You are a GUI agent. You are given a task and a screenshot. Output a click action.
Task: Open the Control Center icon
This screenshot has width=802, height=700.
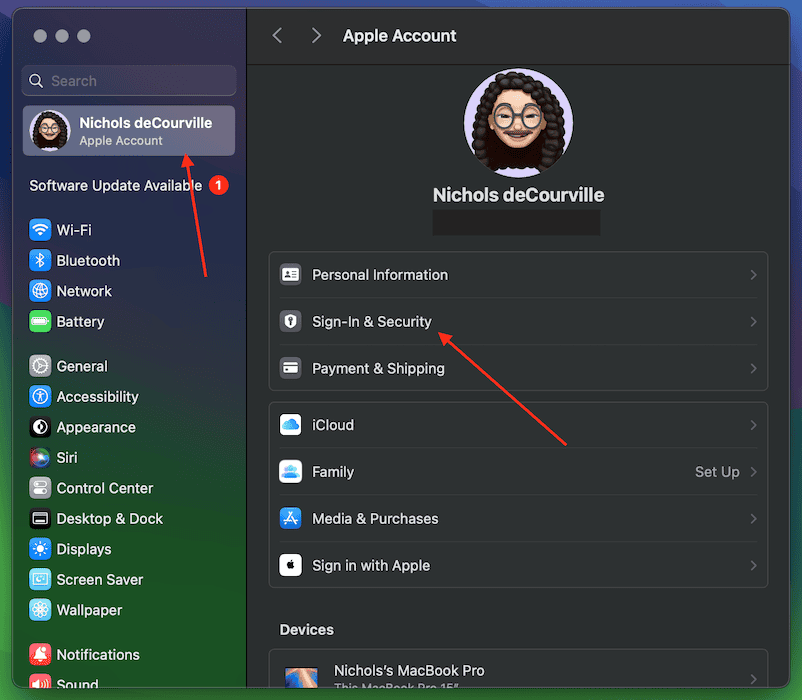[40, 489]
